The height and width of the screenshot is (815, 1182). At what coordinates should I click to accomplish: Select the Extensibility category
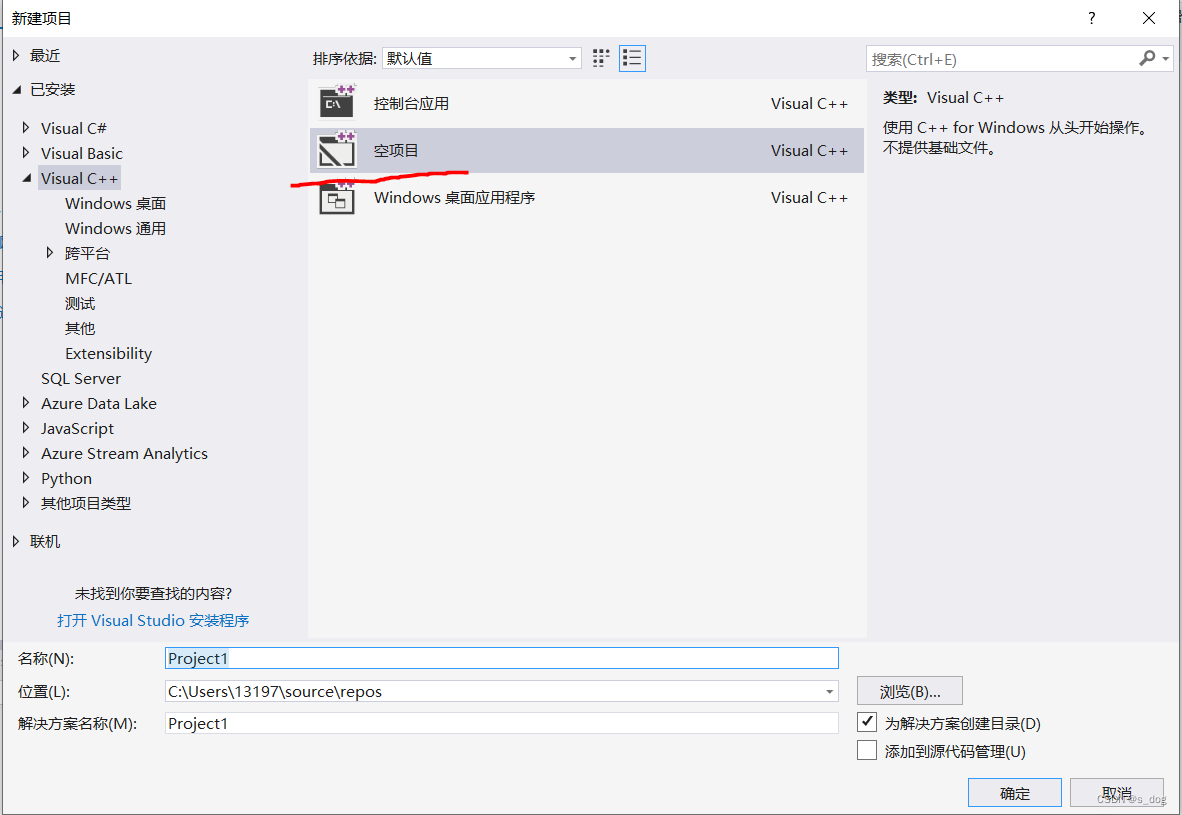109,353
